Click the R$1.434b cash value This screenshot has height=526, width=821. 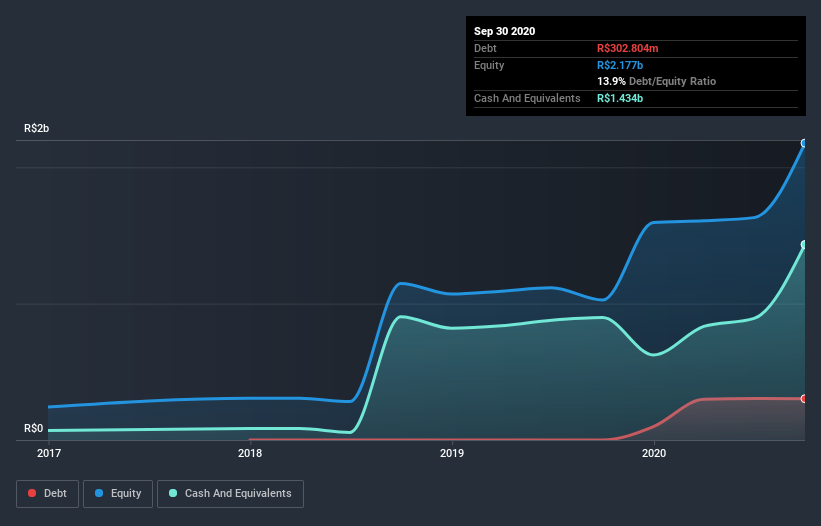[620, 98]
